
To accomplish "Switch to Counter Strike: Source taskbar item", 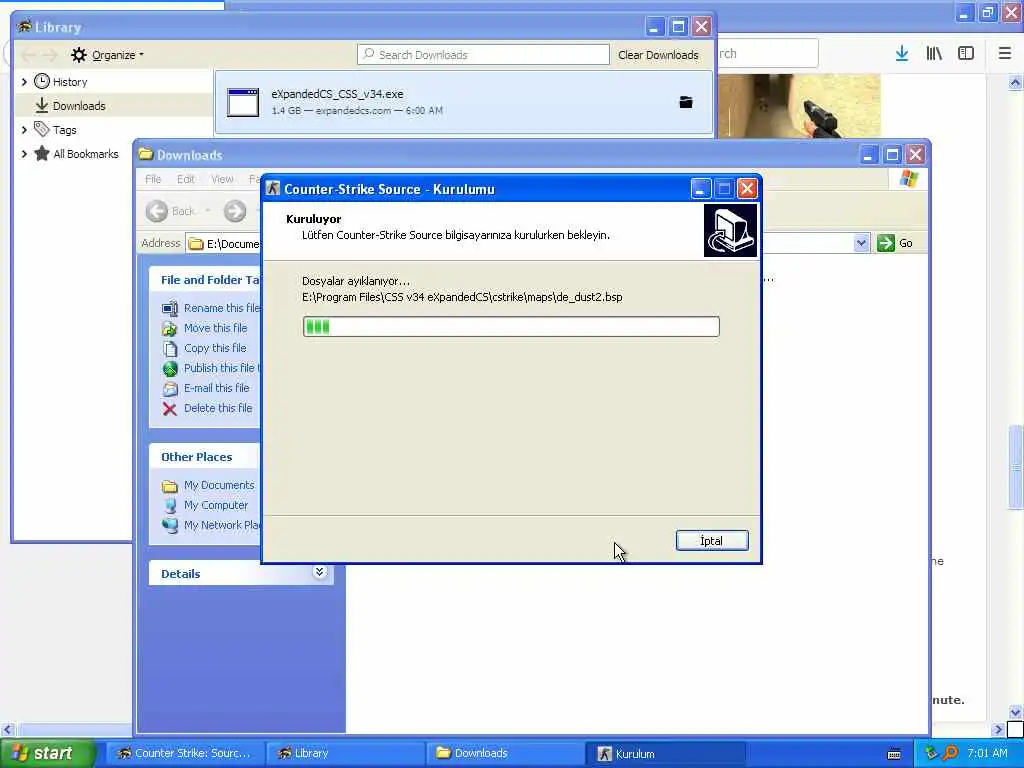I will pos(185,753).
